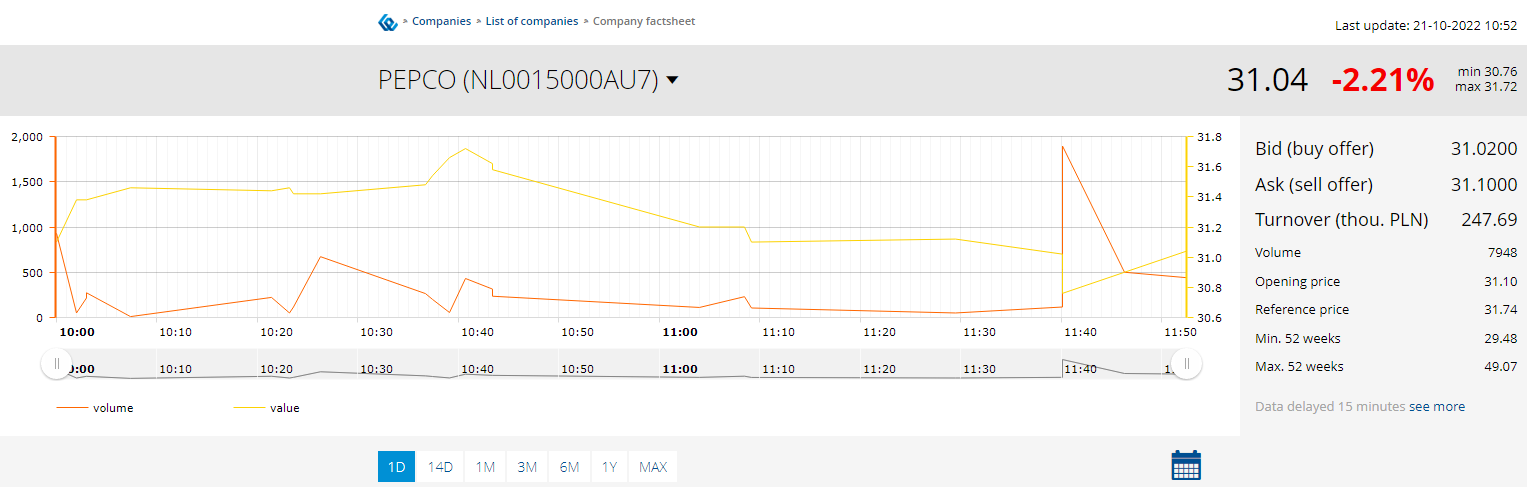The height and width of the screenshot is (487, 1527).
Task: Open the Companies breadcrumb link
Action: (x=441, y=21)
